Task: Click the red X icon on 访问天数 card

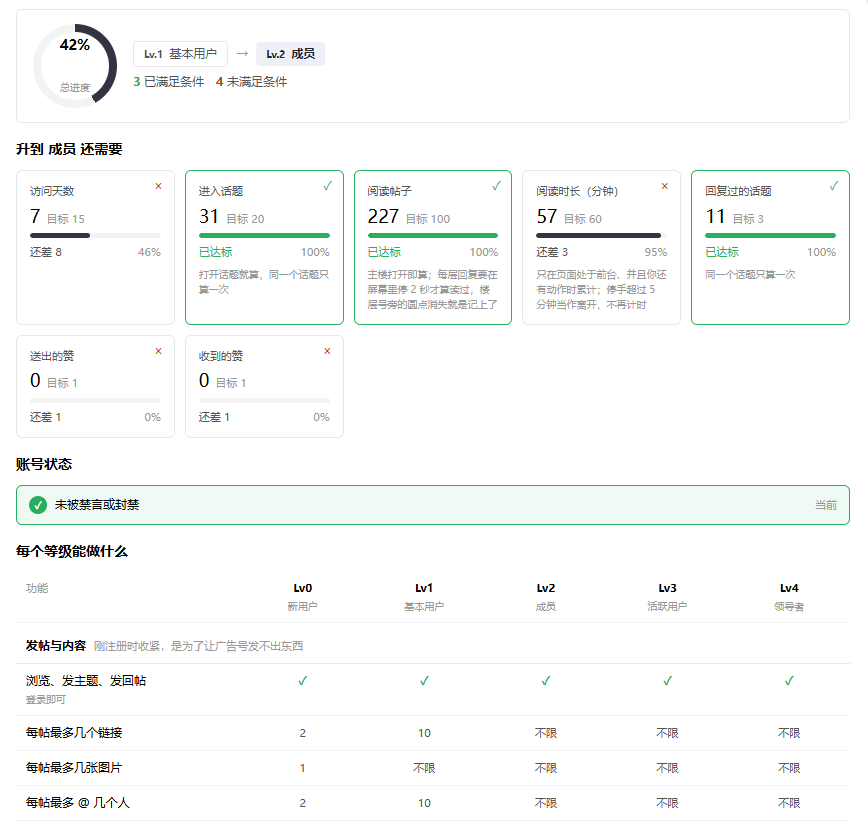Action: click(x=158, y=186)
